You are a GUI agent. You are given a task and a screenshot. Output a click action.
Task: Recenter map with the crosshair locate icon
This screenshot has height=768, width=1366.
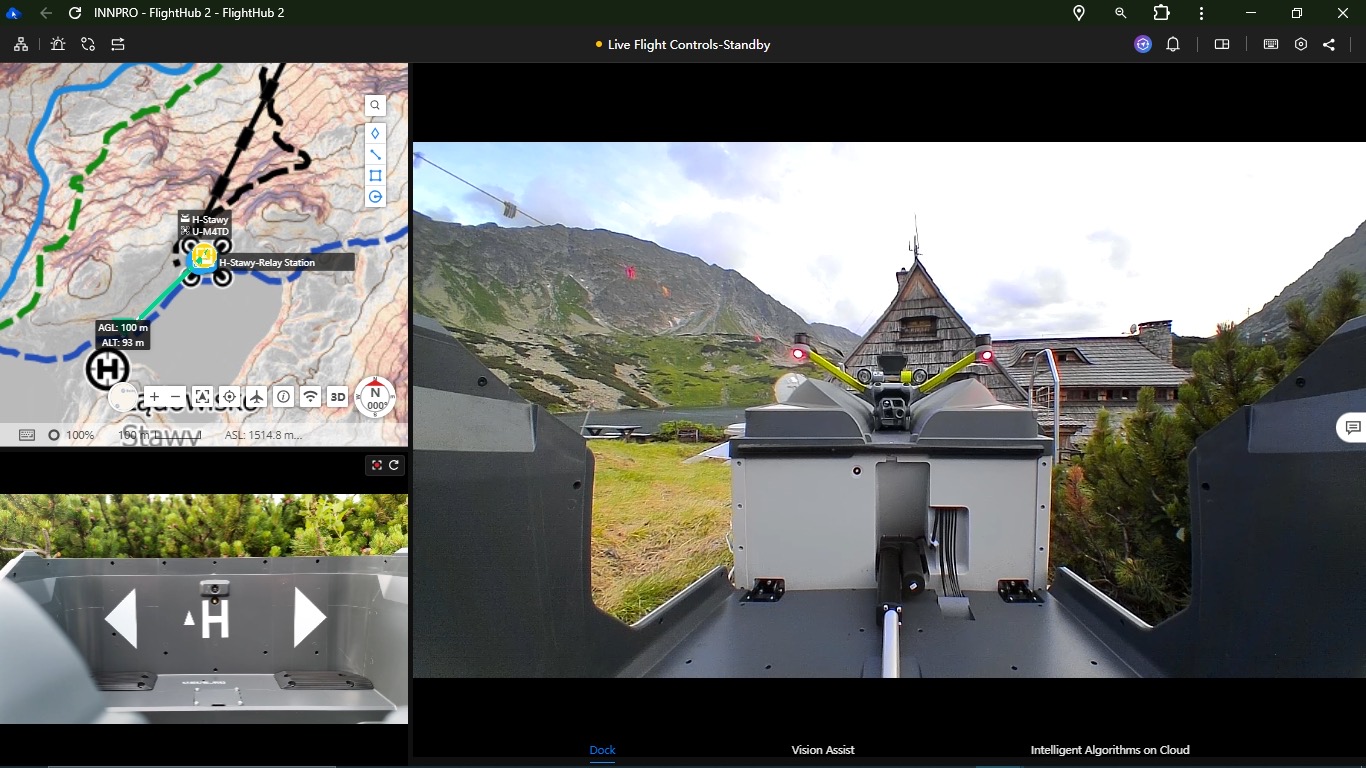[229, 397]
